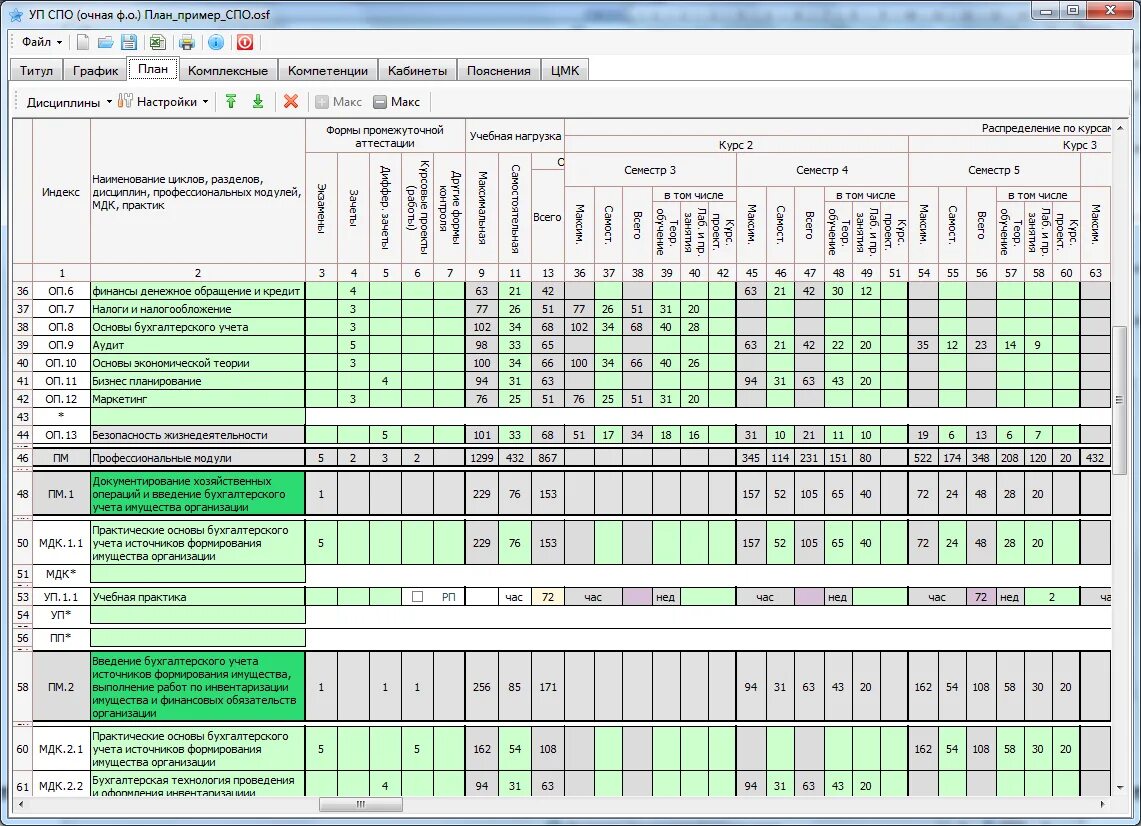Click the horizontal scrollbar right arrow

(1102, 804)
